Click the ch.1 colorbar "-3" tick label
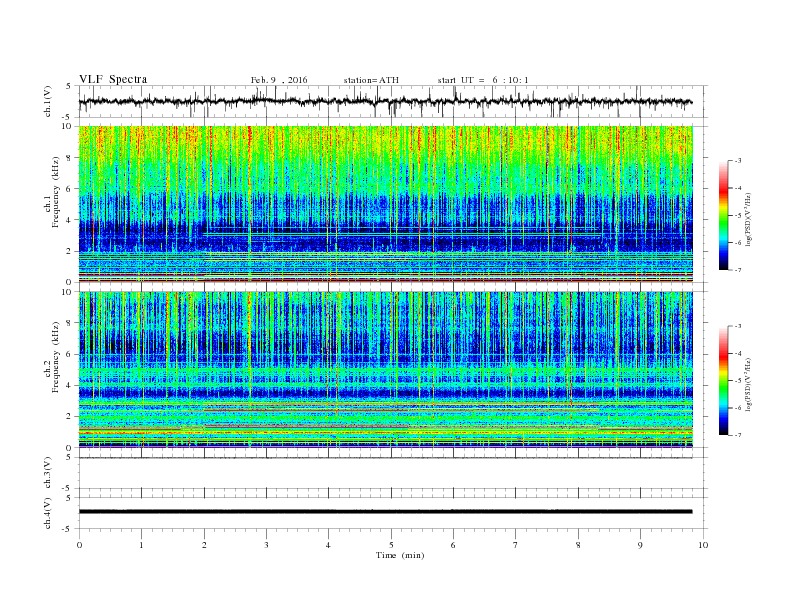Image resolution: width=792 pixels, height=612 pixels. 737,161
